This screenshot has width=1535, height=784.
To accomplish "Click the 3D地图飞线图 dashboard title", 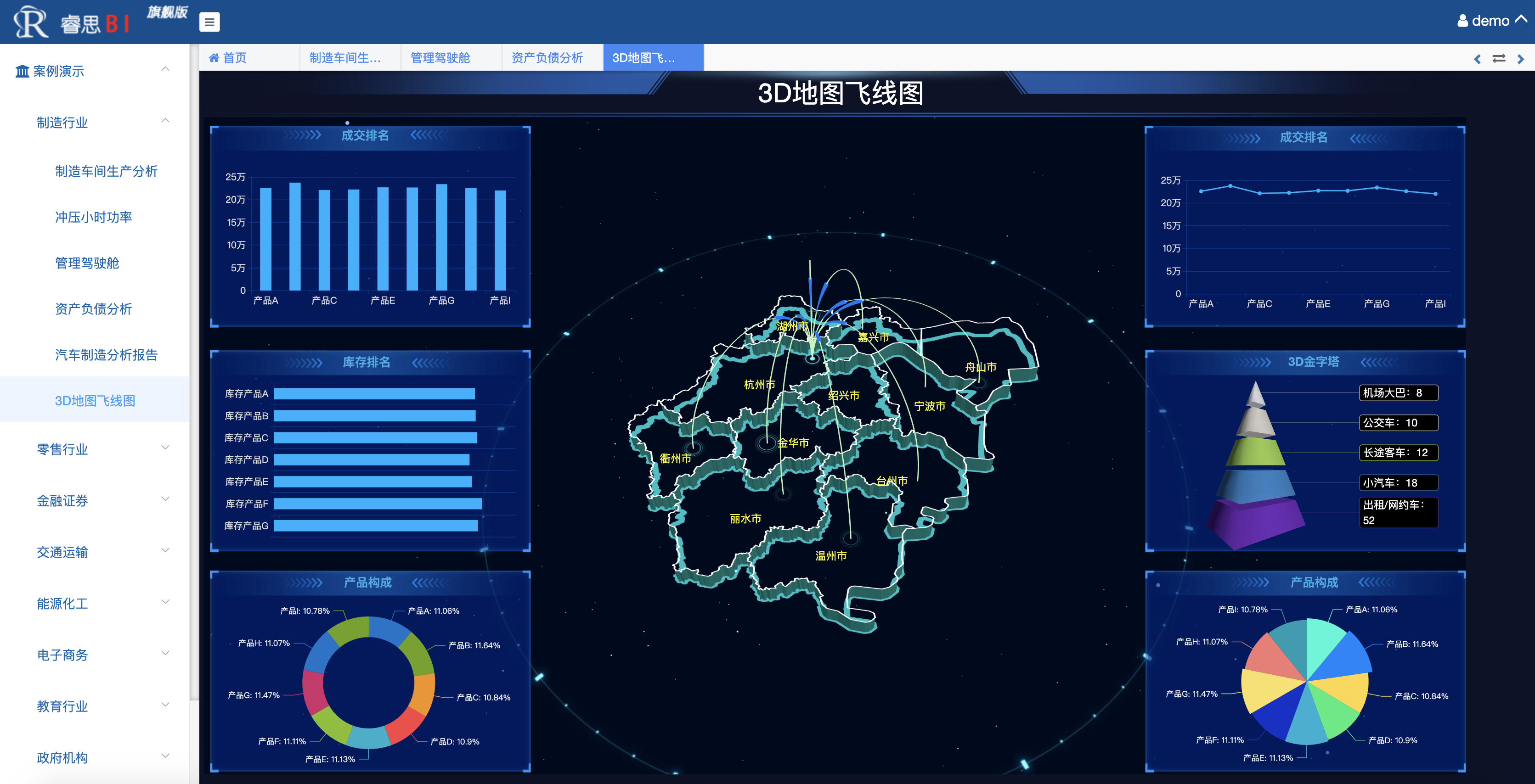I will 840,94.
